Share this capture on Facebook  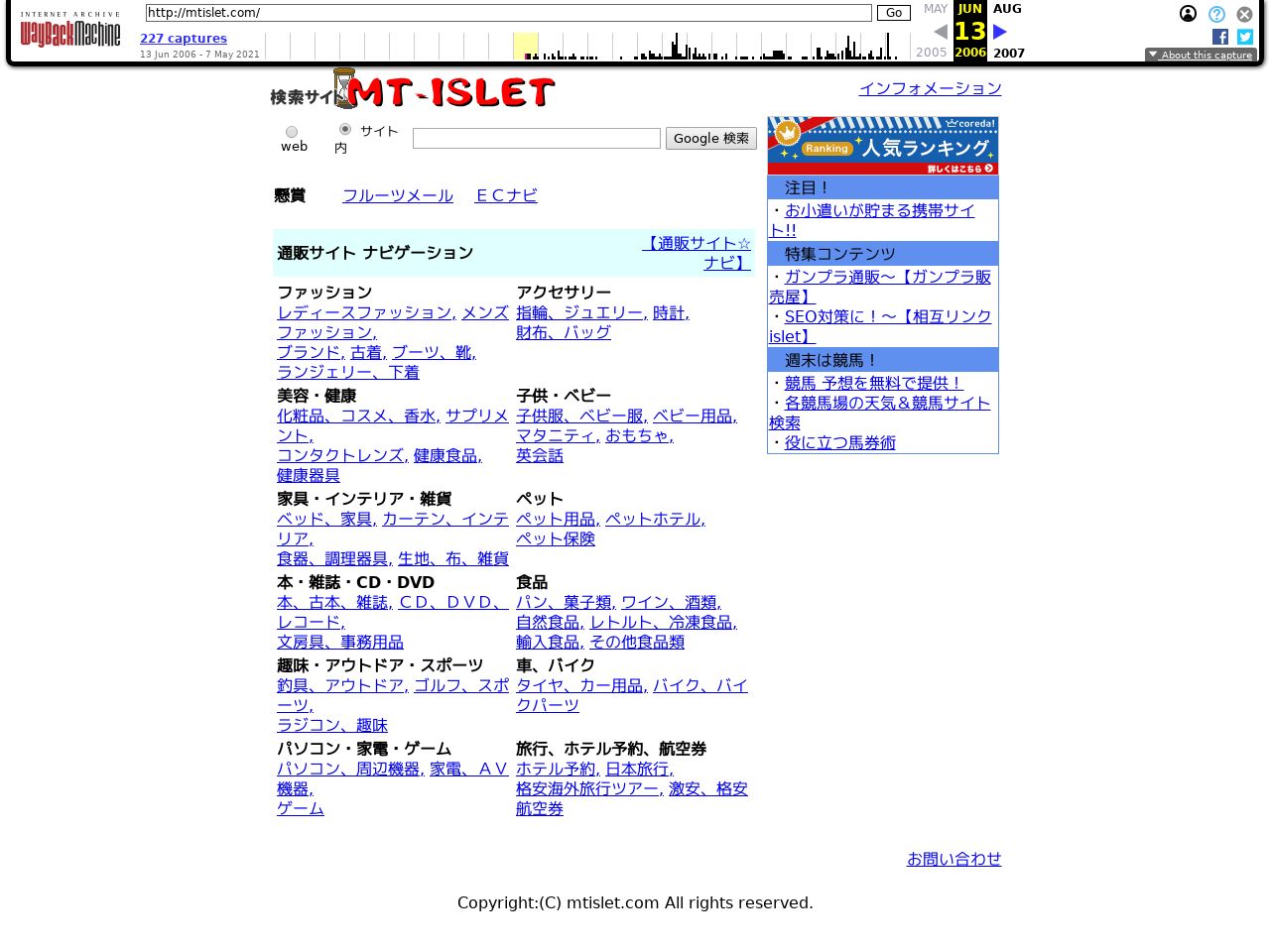[x=1220, y=37]
